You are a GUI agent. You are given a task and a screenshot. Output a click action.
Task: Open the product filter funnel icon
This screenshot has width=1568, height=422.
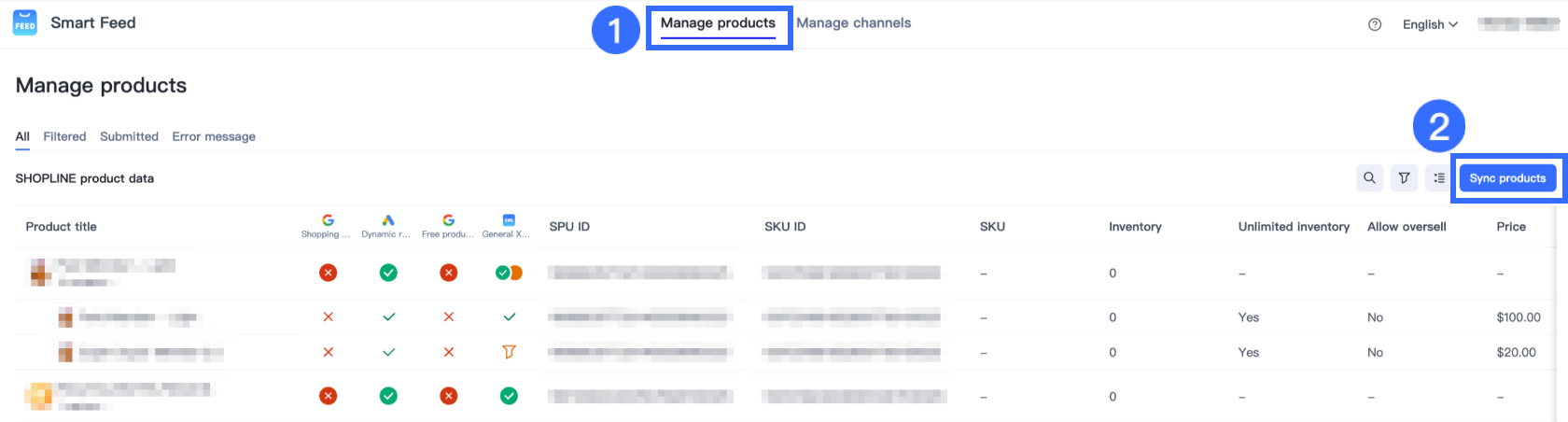click(x=1404, y=178)
